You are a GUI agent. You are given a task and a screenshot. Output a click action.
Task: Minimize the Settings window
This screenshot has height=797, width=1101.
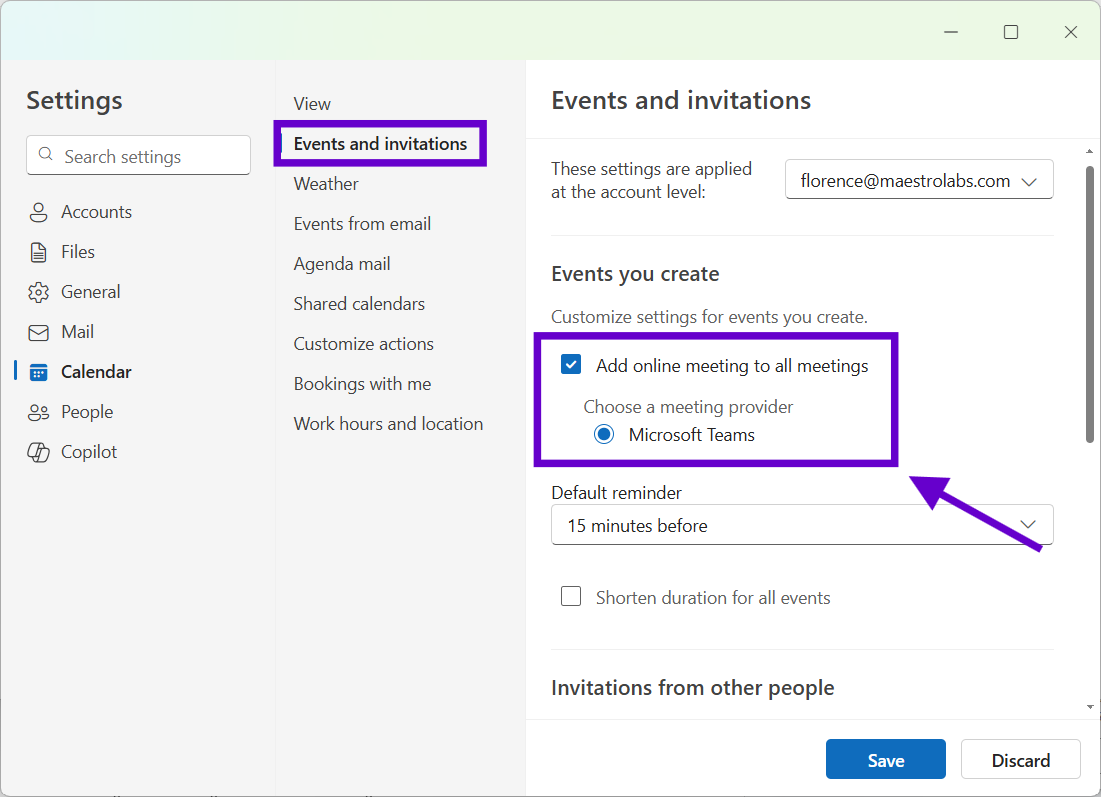(x=951, y=32)
